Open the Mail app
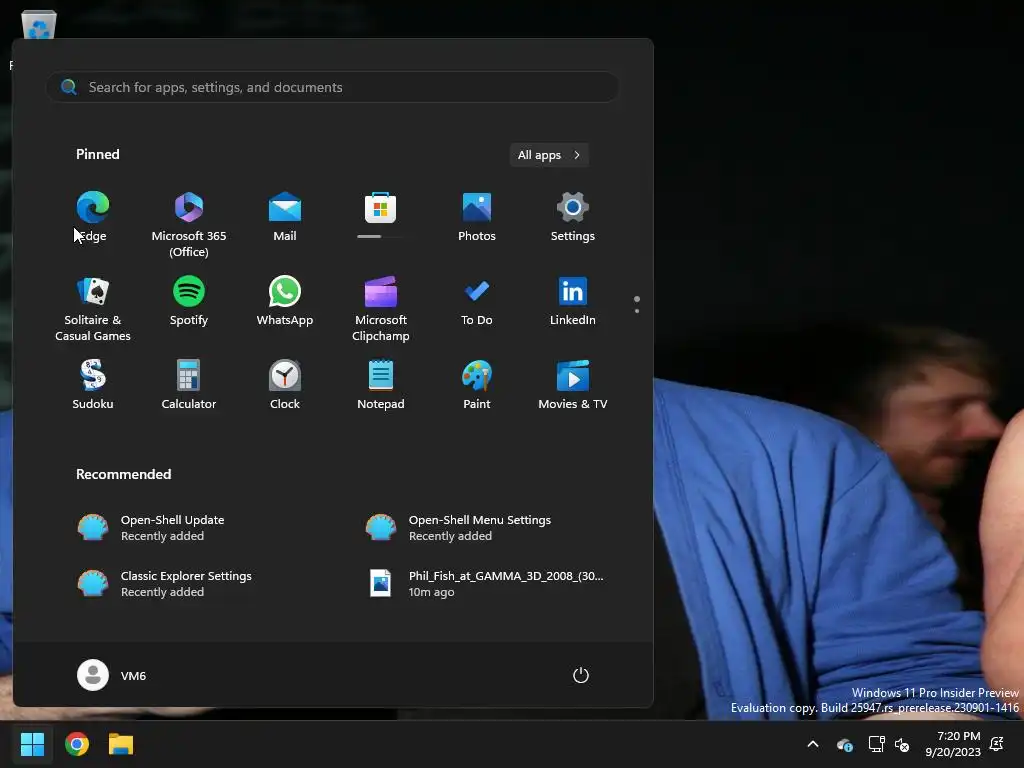The image size is (1024, 768). [285, 217]
